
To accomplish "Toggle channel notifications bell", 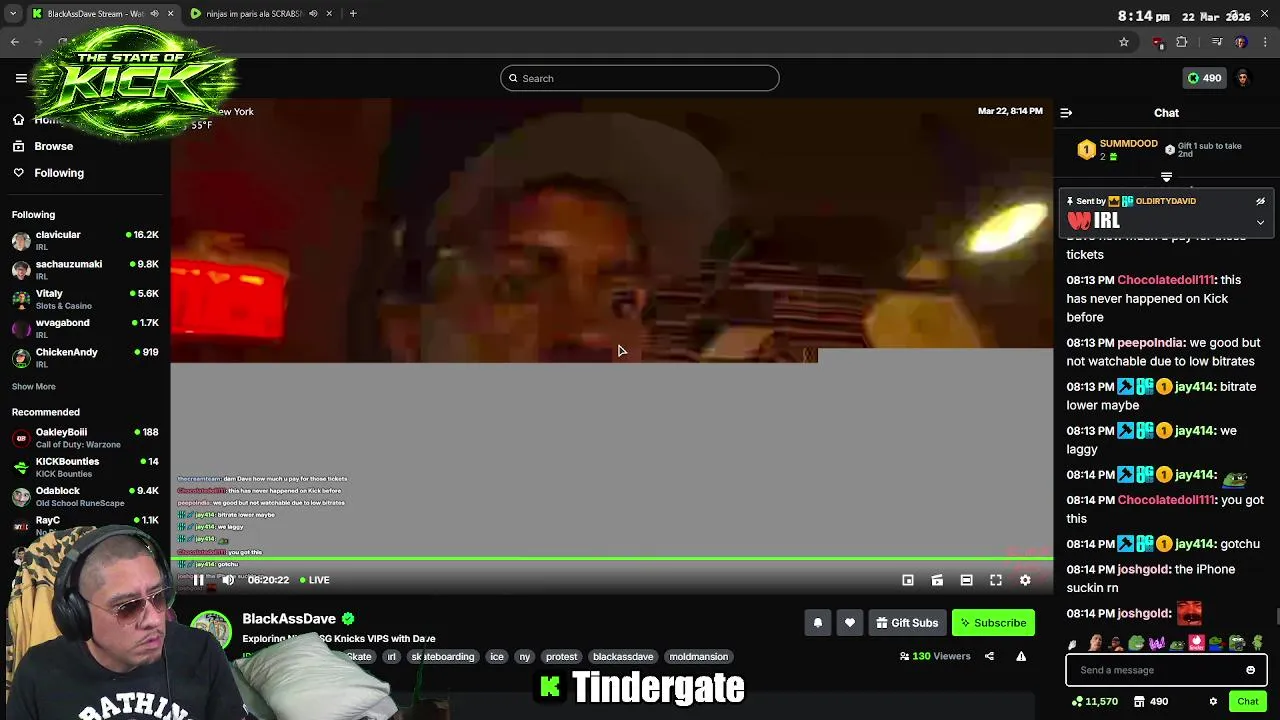I will point(817,623).
